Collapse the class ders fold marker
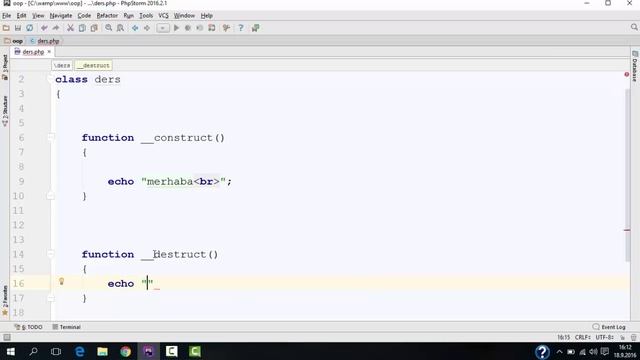Viewport: 640px width, 360px height. 51,79
